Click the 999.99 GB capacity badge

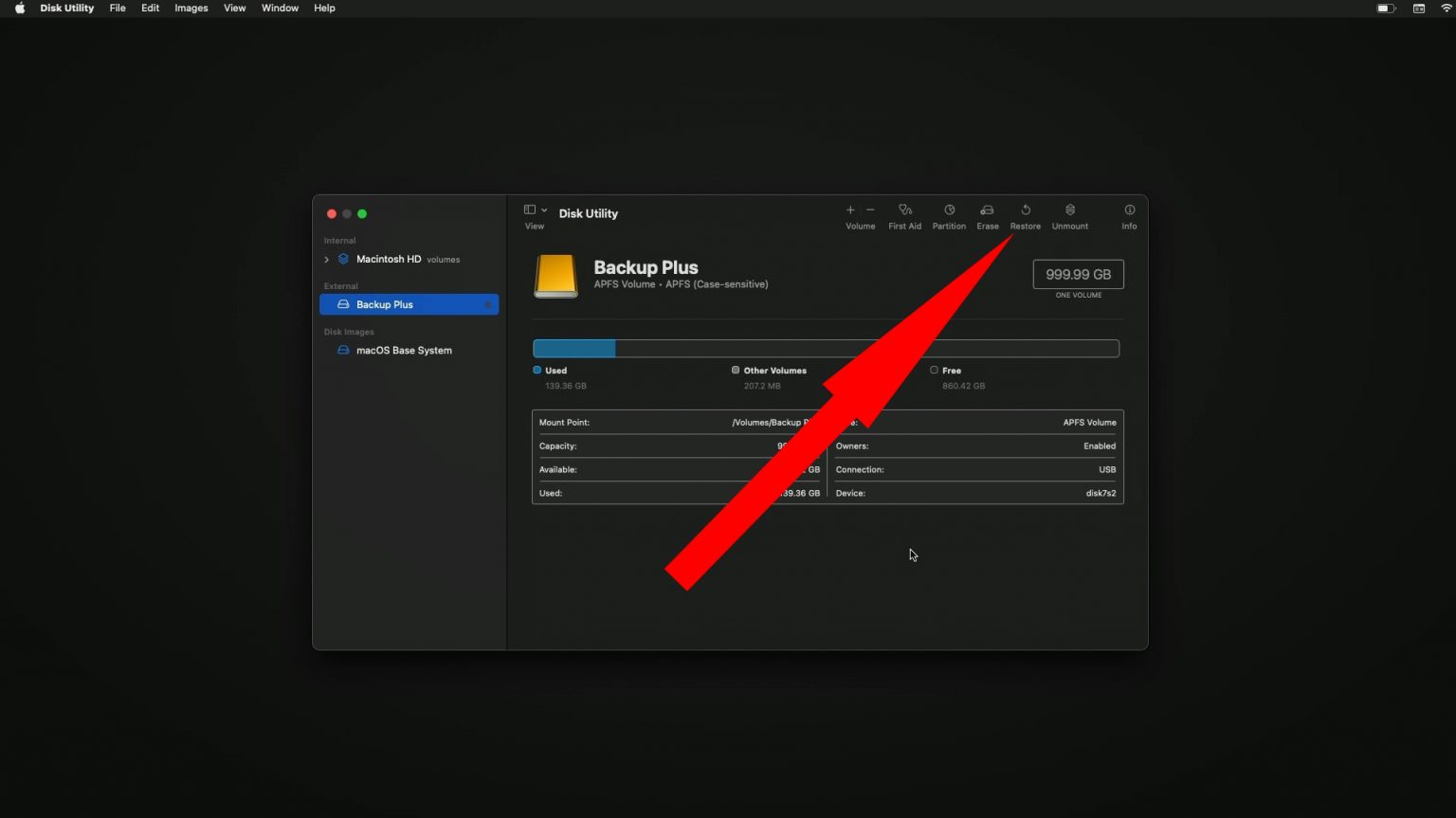[1078, 274]
